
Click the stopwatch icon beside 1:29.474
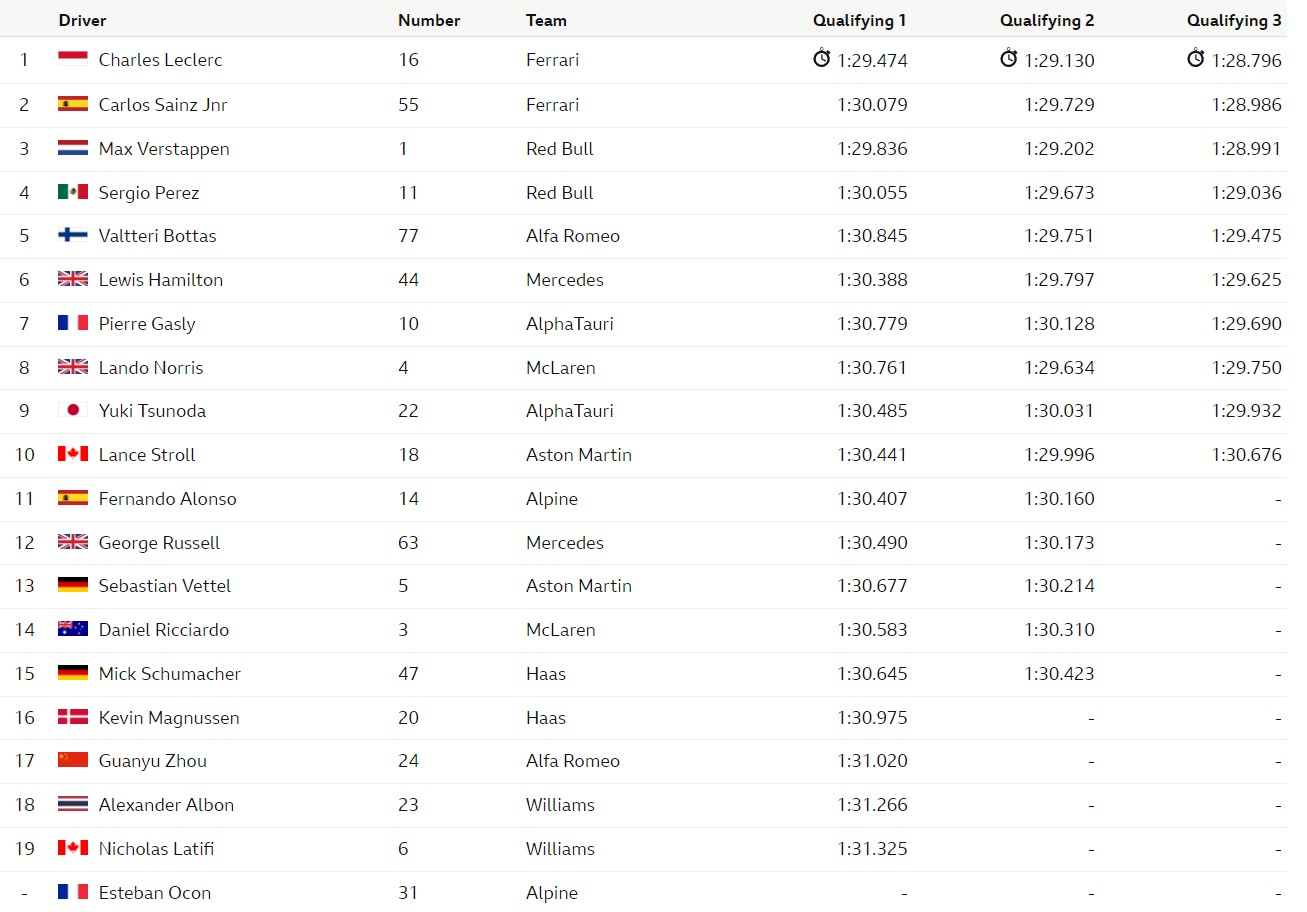coord(822,59)
